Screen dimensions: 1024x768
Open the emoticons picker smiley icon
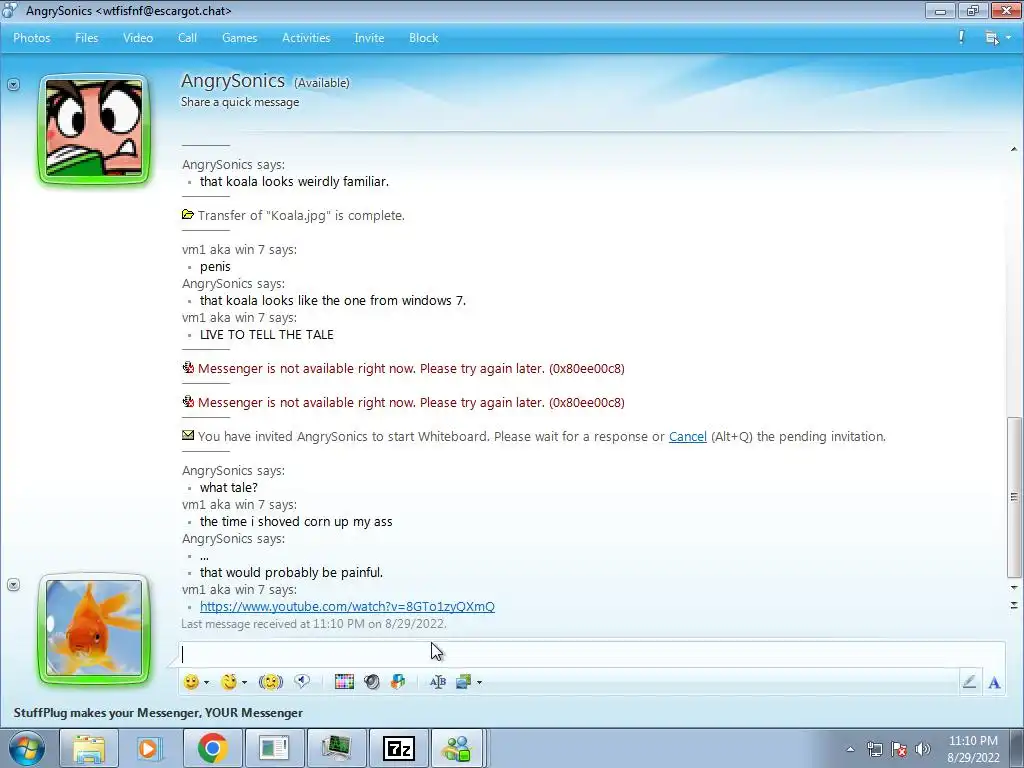pos(191,682)
